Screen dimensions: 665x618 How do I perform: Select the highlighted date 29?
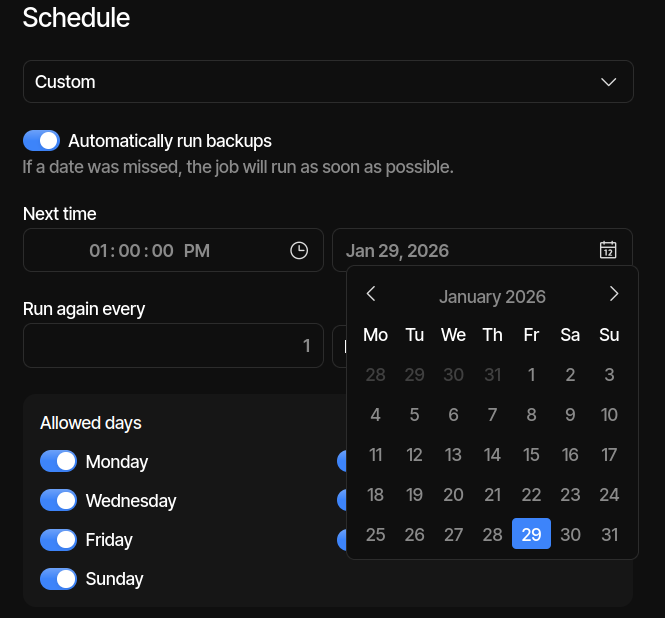click(531, 535)
